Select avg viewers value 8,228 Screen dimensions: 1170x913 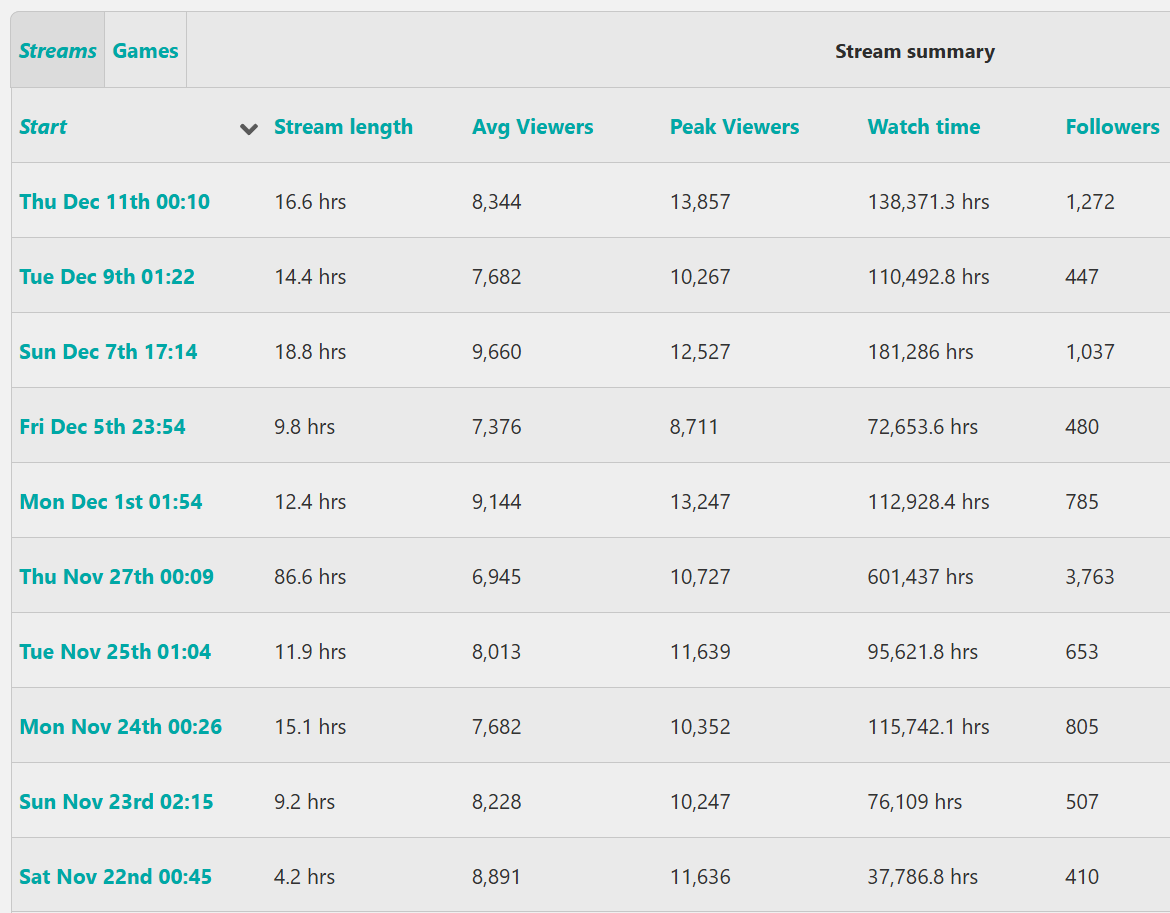point(496,803)
